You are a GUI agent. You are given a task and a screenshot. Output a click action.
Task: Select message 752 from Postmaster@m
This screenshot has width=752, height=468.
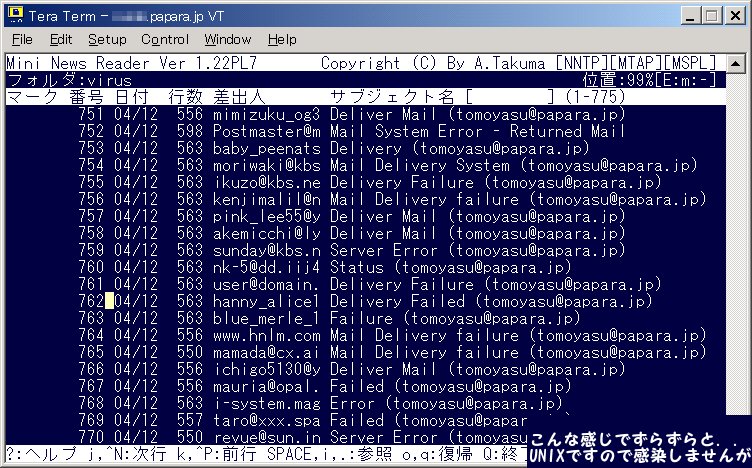point(352,131)
